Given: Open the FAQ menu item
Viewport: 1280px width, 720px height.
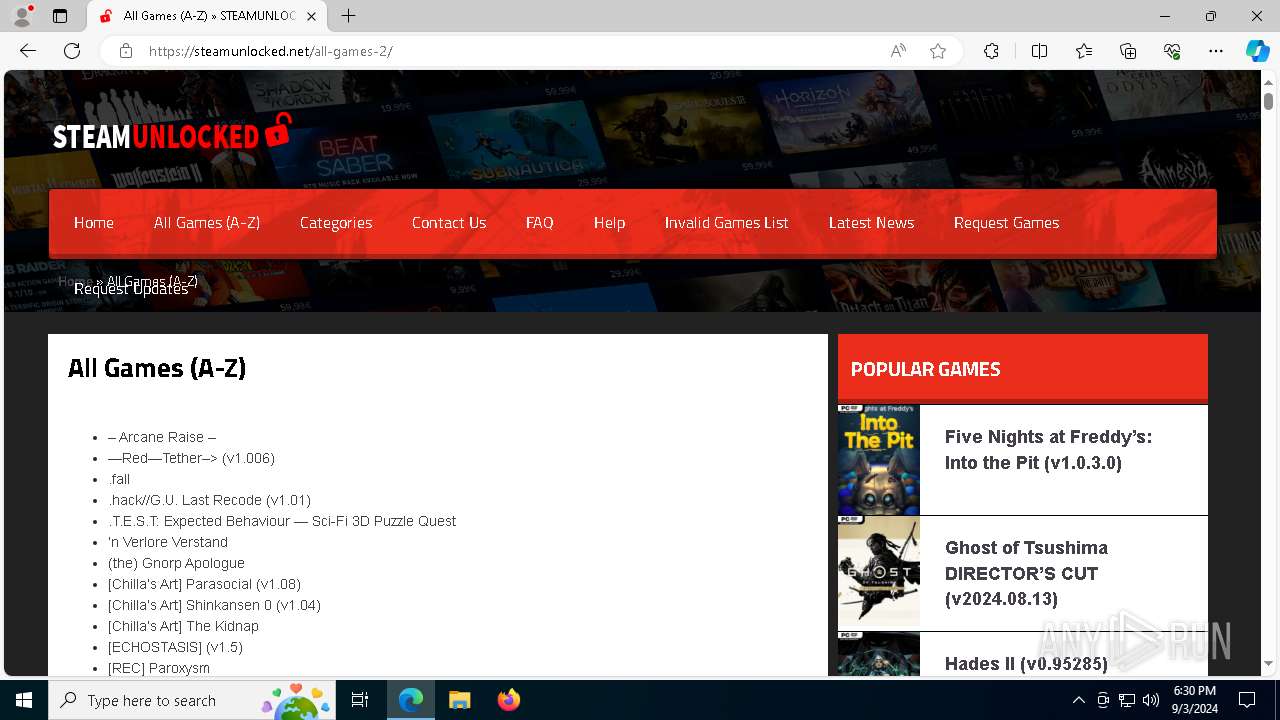Looking at the screenshot, I should pos(540,223).
